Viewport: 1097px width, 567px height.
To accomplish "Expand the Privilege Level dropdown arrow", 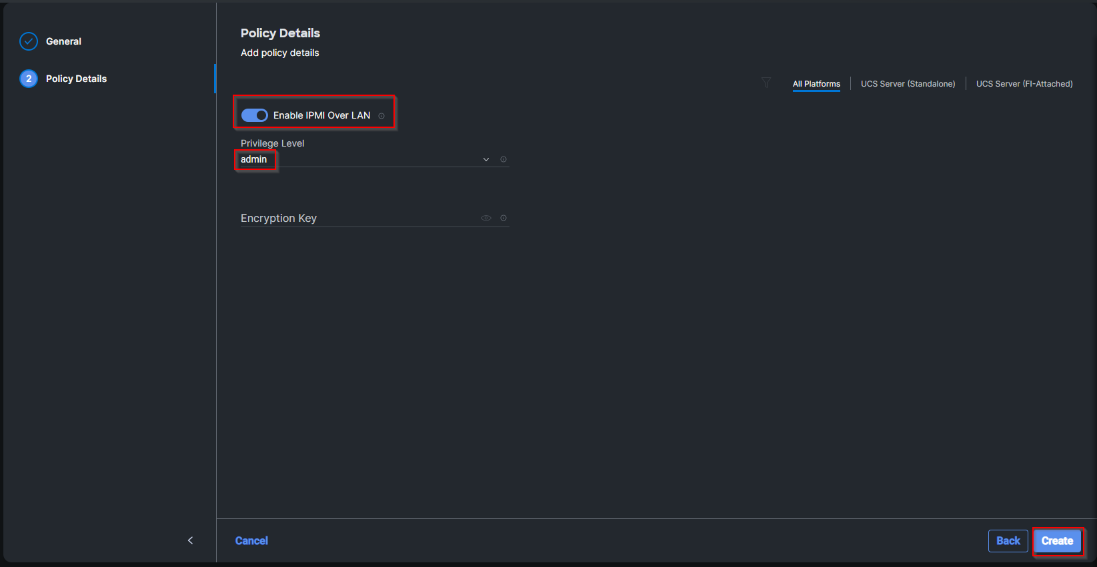I will 486,159.
